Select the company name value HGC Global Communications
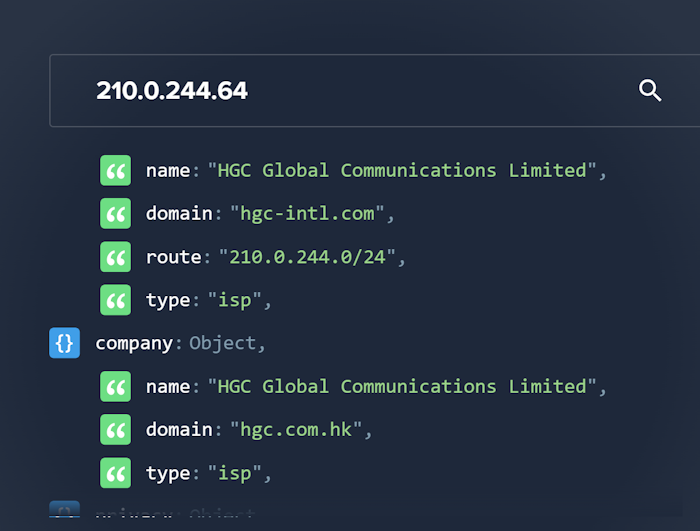Screen dimensions: 700x531 (x=402, y=386)
